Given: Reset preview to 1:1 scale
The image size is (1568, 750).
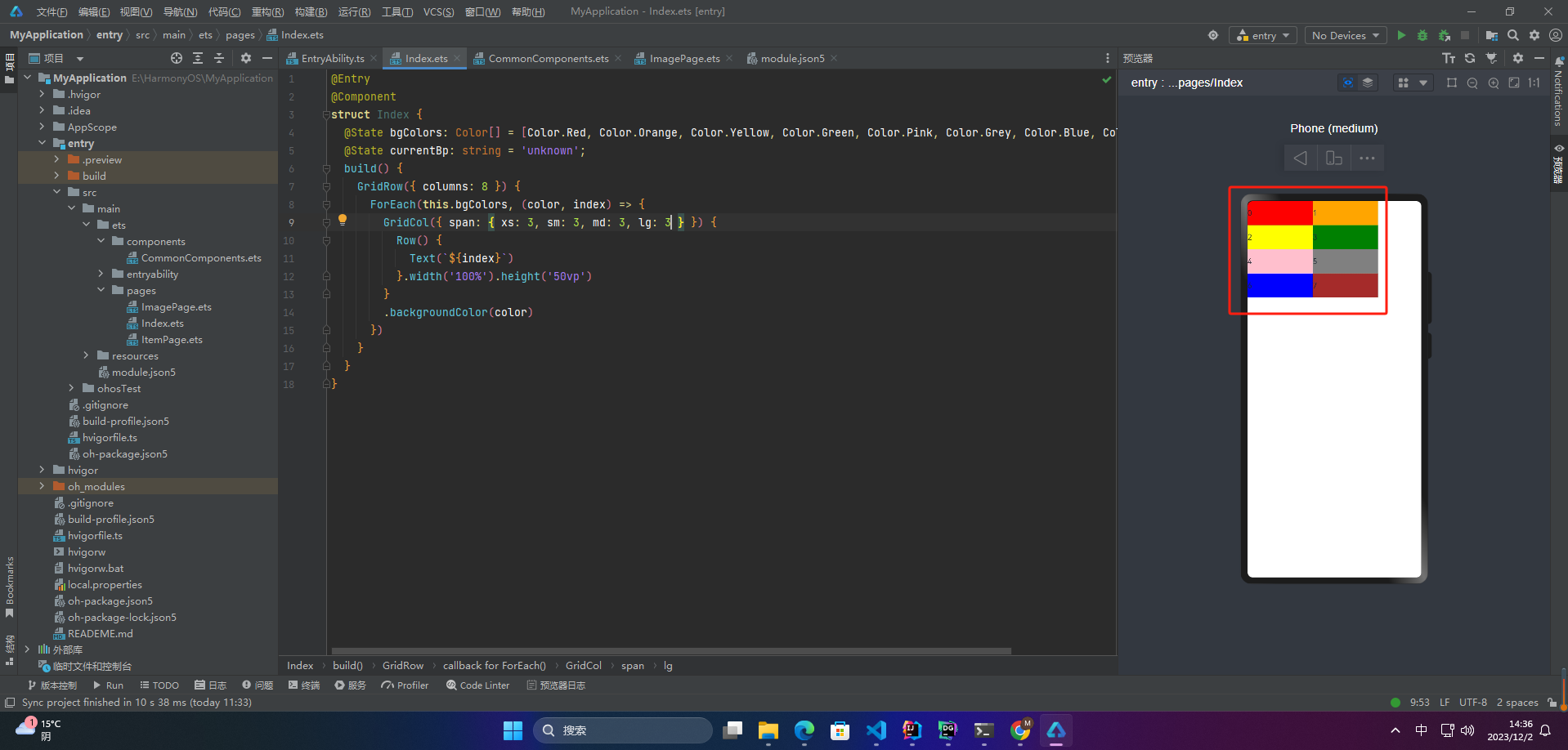Looking at the screenshot, I should (1534, 83).
